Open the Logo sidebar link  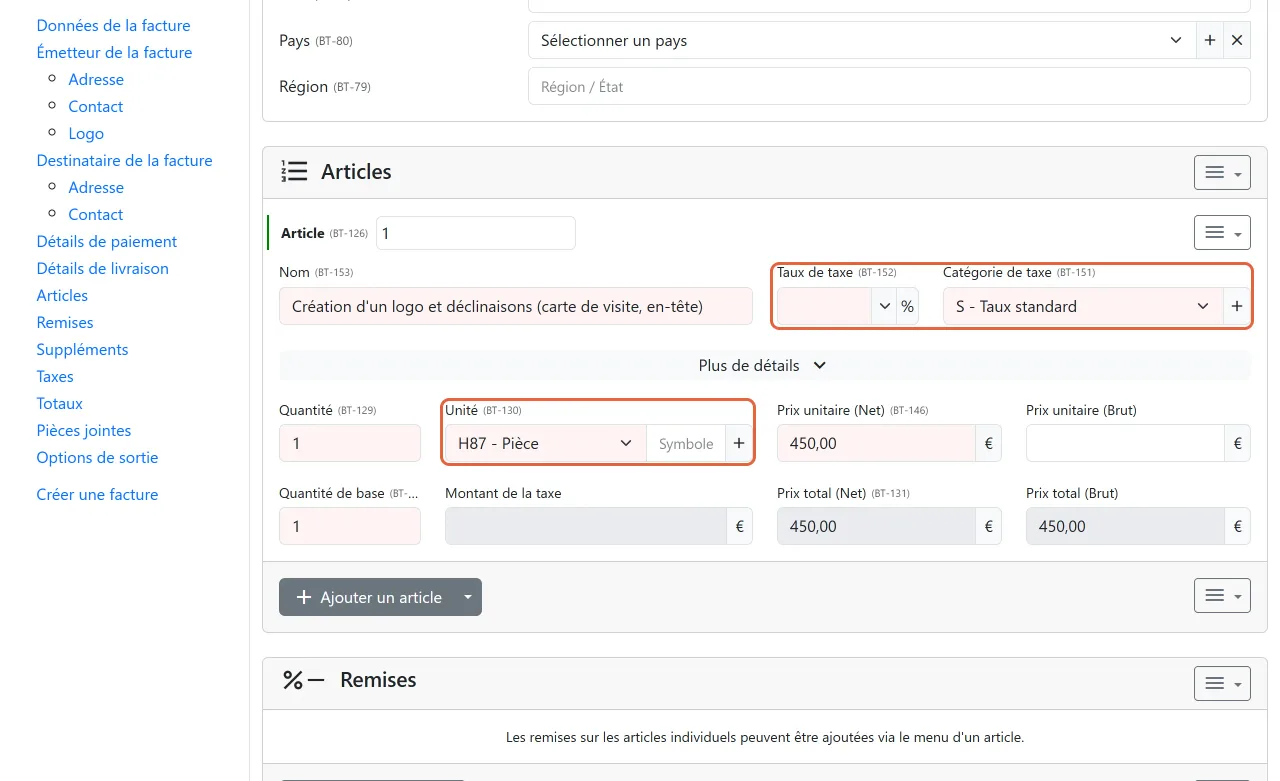86,133
